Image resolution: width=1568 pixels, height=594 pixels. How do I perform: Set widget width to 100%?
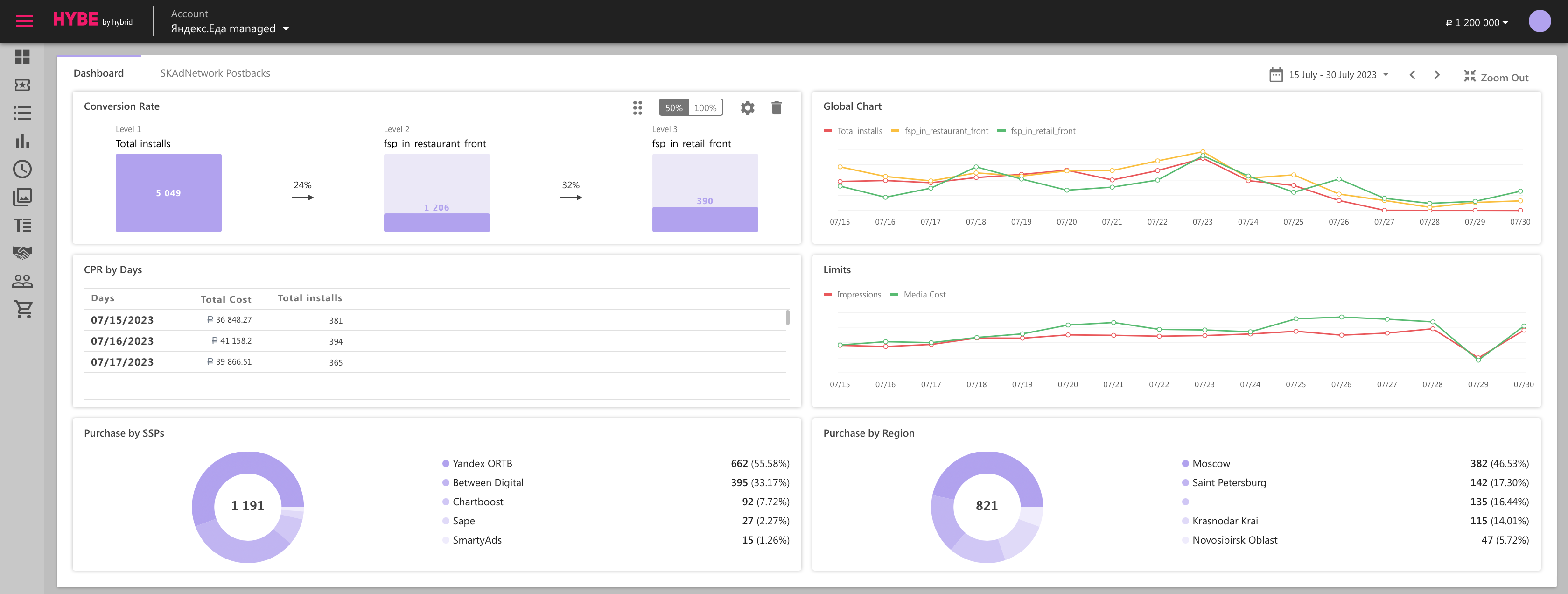(706, 108)
